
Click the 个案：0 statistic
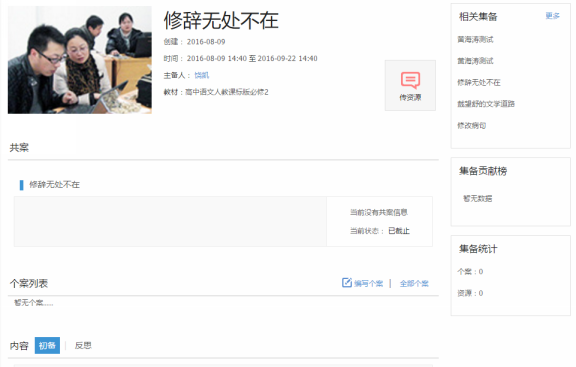click(470, 271)
